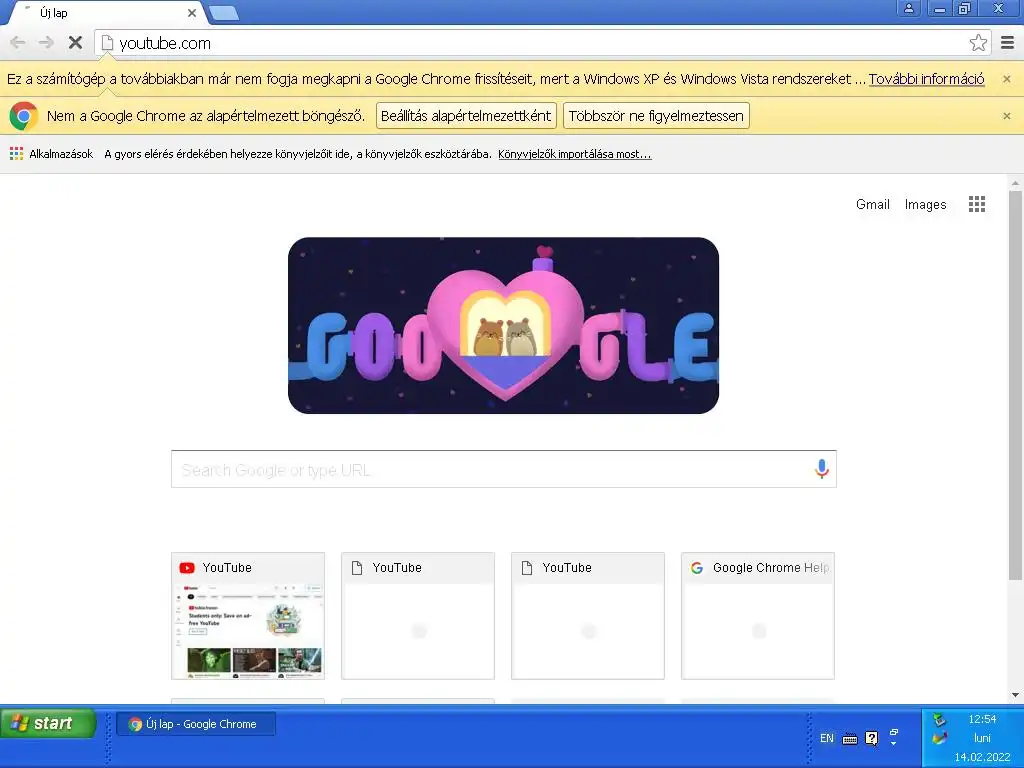Bookmark this page with the star icon
Screen dimensions: 1024x768
[978, 43]
